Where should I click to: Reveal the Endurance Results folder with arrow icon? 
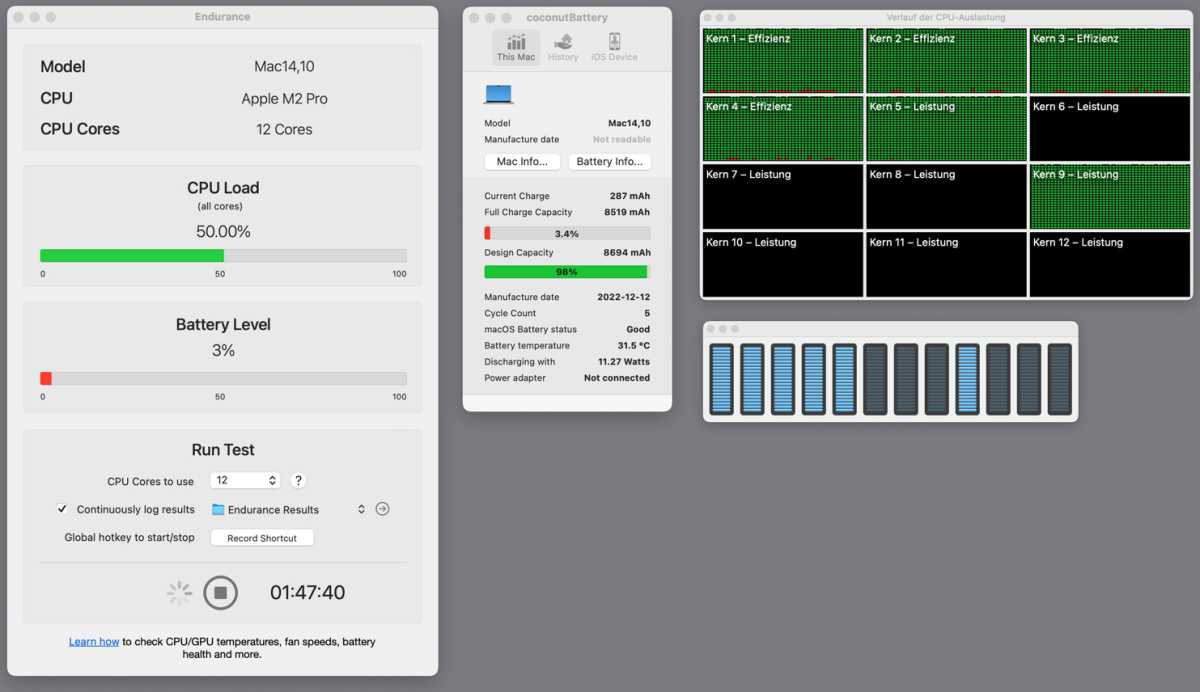pyautogui.click(x=382, y=509)
